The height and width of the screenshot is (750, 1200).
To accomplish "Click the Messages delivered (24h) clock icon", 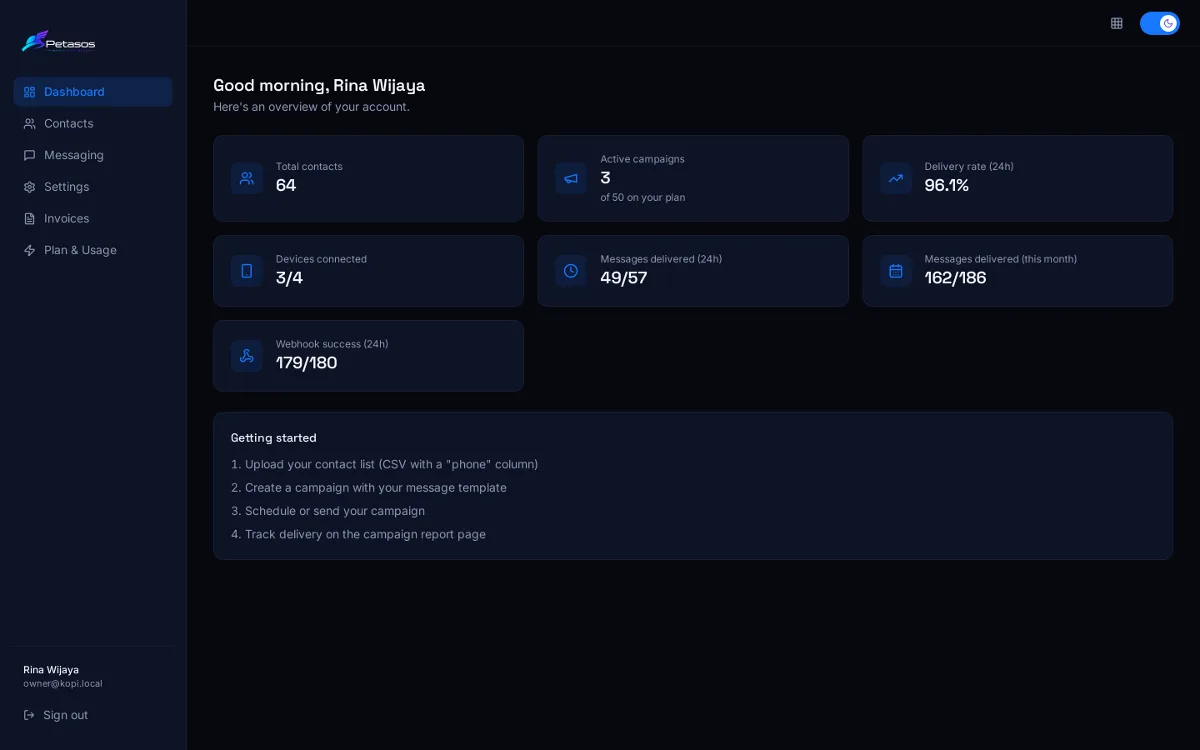I will coord(571,271).
